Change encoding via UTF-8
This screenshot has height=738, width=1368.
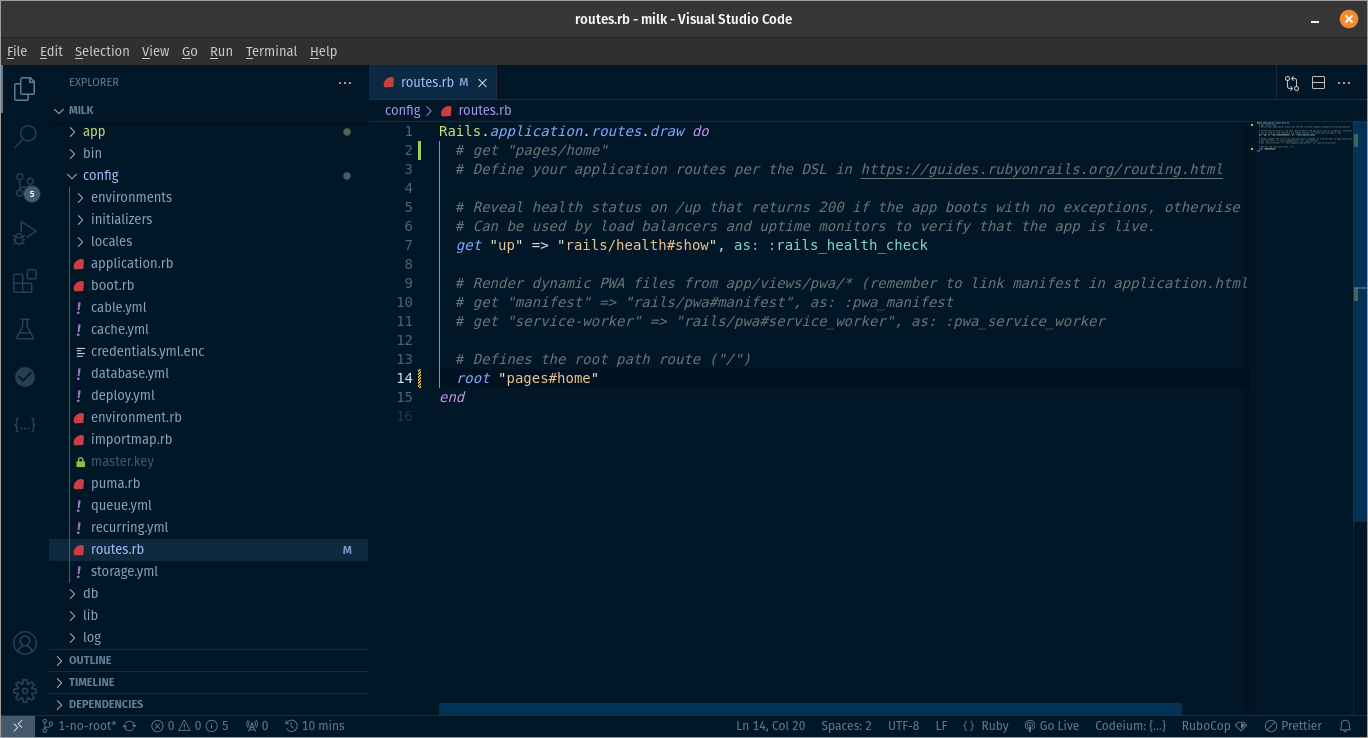(x=903, y=726)
